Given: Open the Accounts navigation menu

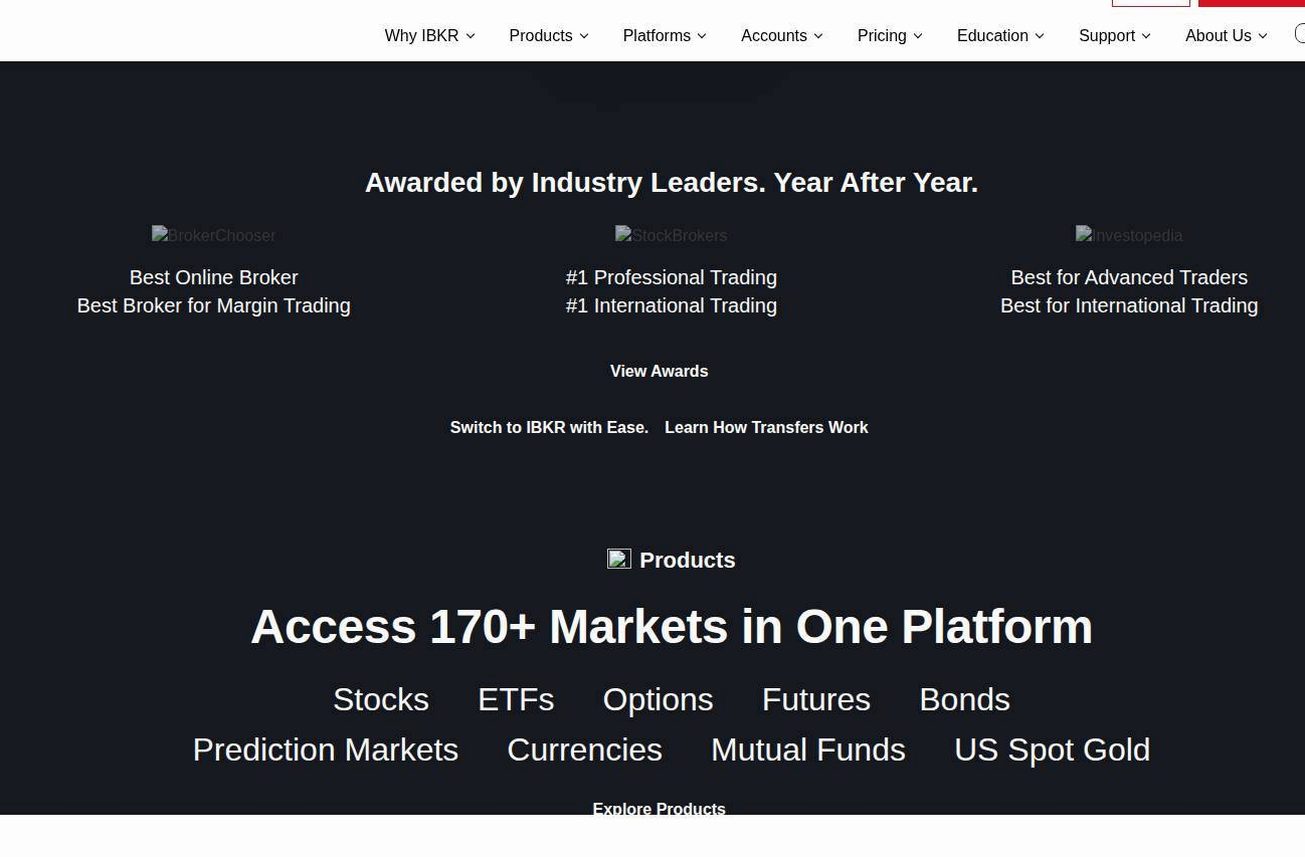Looking at the screenshot, I should [781, 36].
